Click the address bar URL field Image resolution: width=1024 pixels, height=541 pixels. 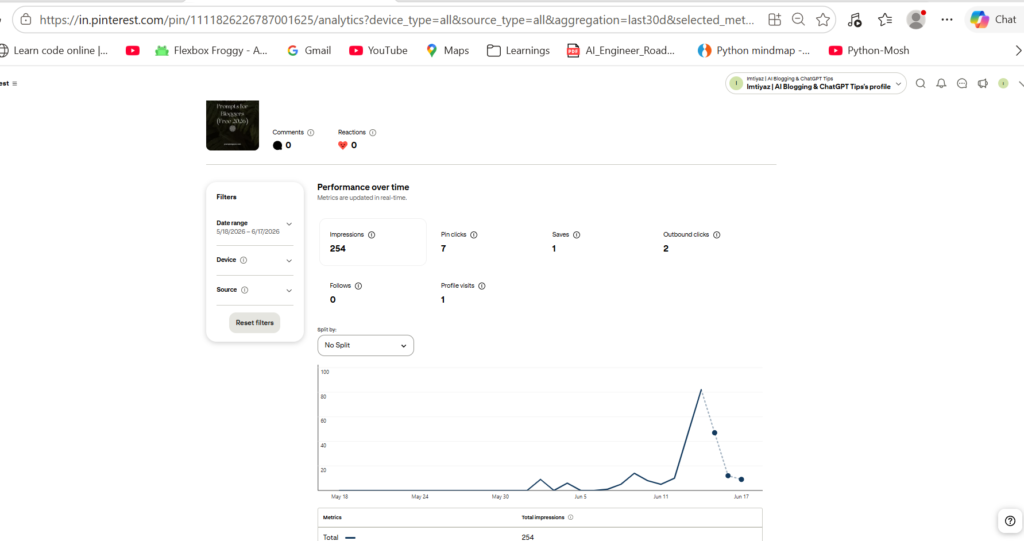point(396,20)
